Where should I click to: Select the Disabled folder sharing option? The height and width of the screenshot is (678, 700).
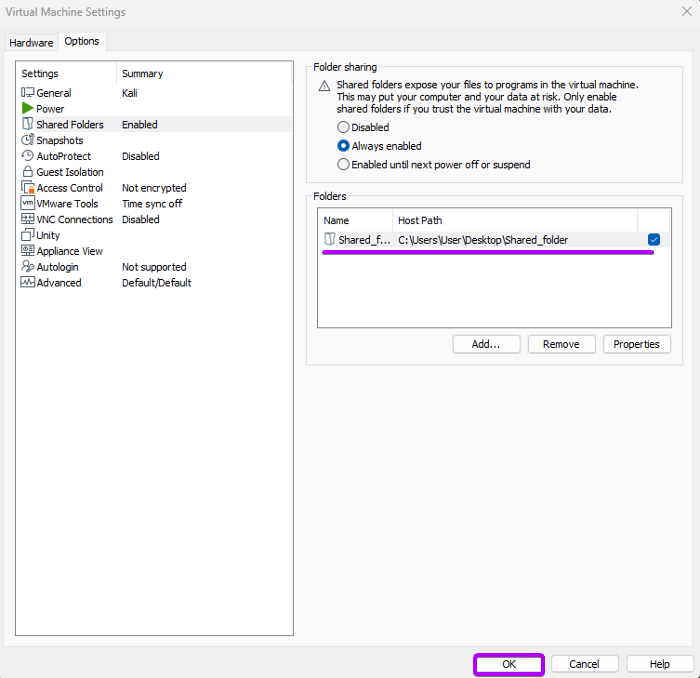(x=343, y=127)
